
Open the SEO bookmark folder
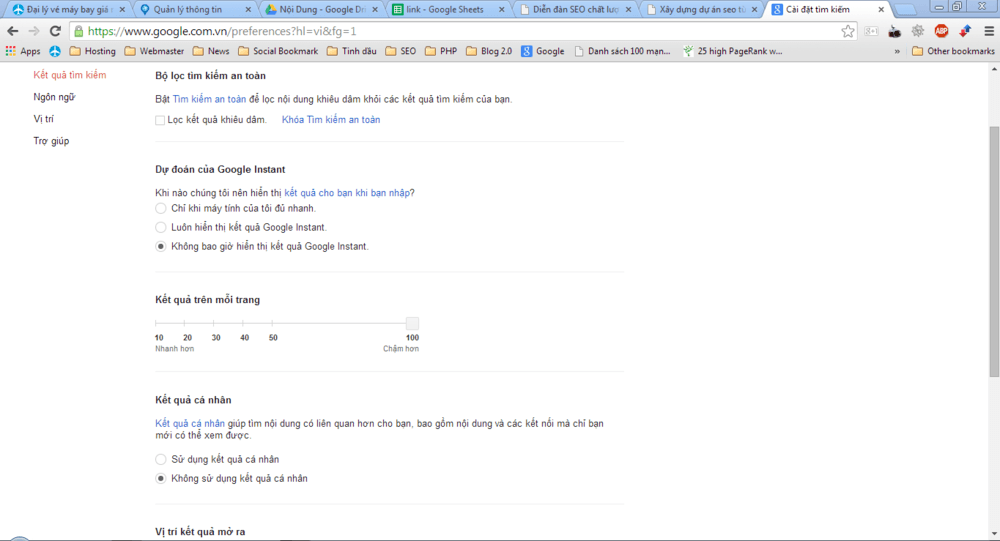pos(401,51)
